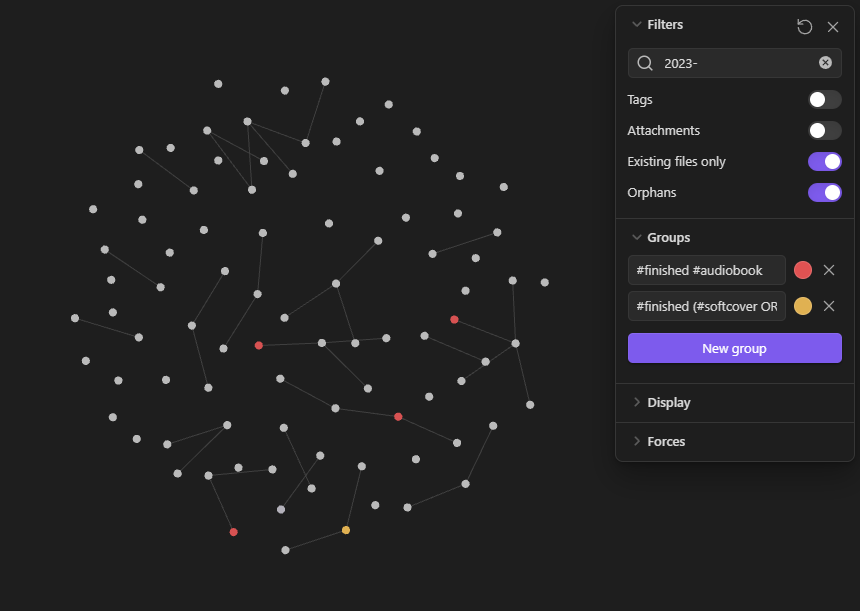
Task: Edit the #finished #audiobook query field
Action: 706,270
